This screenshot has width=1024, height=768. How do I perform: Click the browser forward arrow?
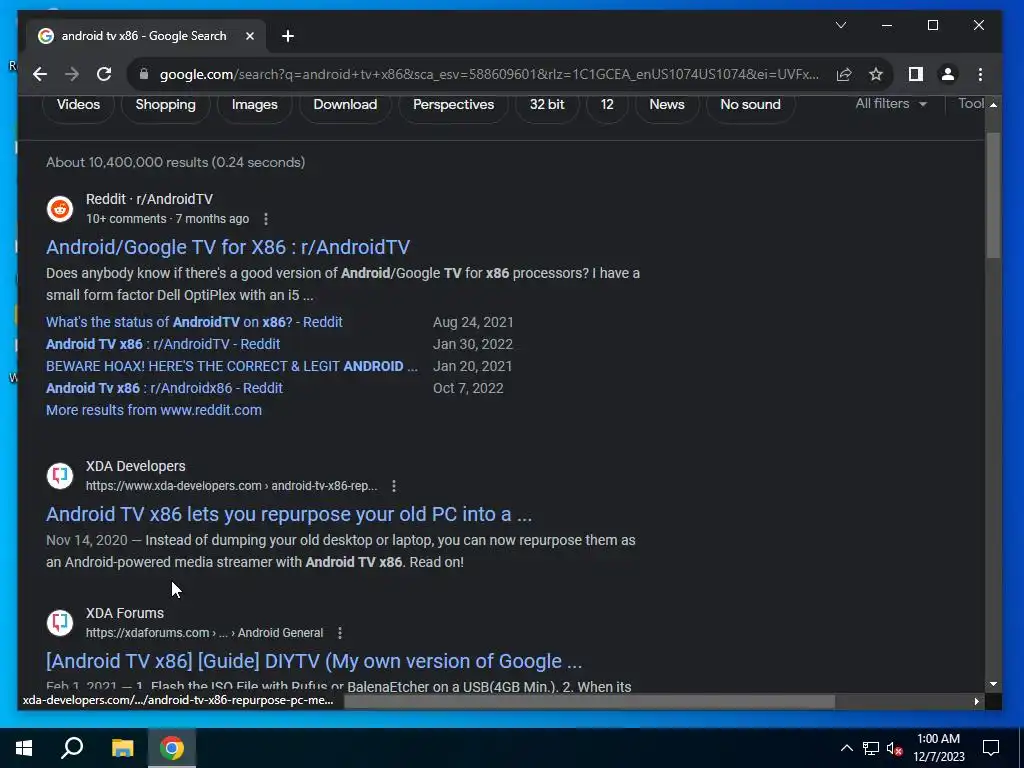click(72, 74)
